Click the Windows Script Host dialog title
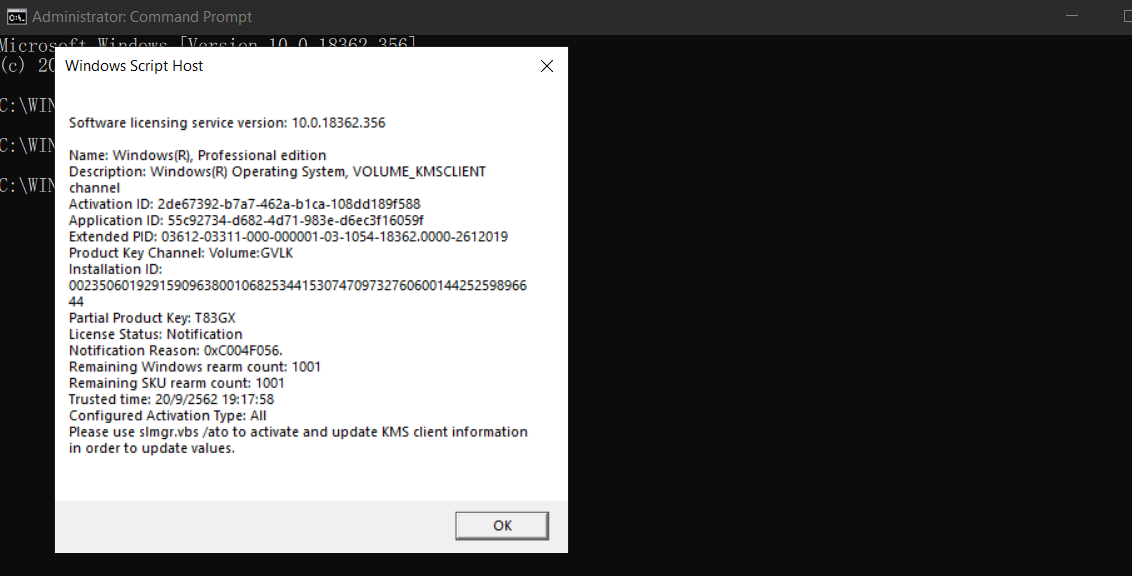The width and height of the screenshot is (1132, 576). pos(134,66)
